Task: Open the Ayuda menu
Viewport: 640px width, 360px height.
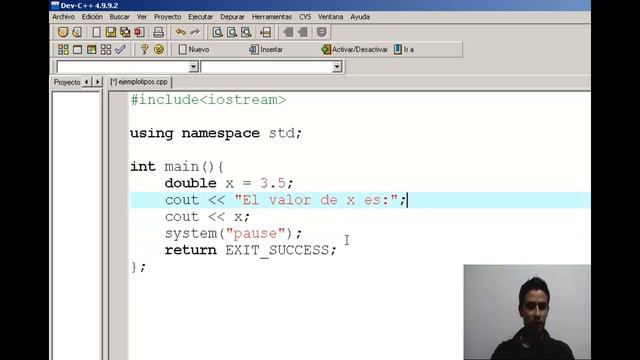Action: pos(360,17)
